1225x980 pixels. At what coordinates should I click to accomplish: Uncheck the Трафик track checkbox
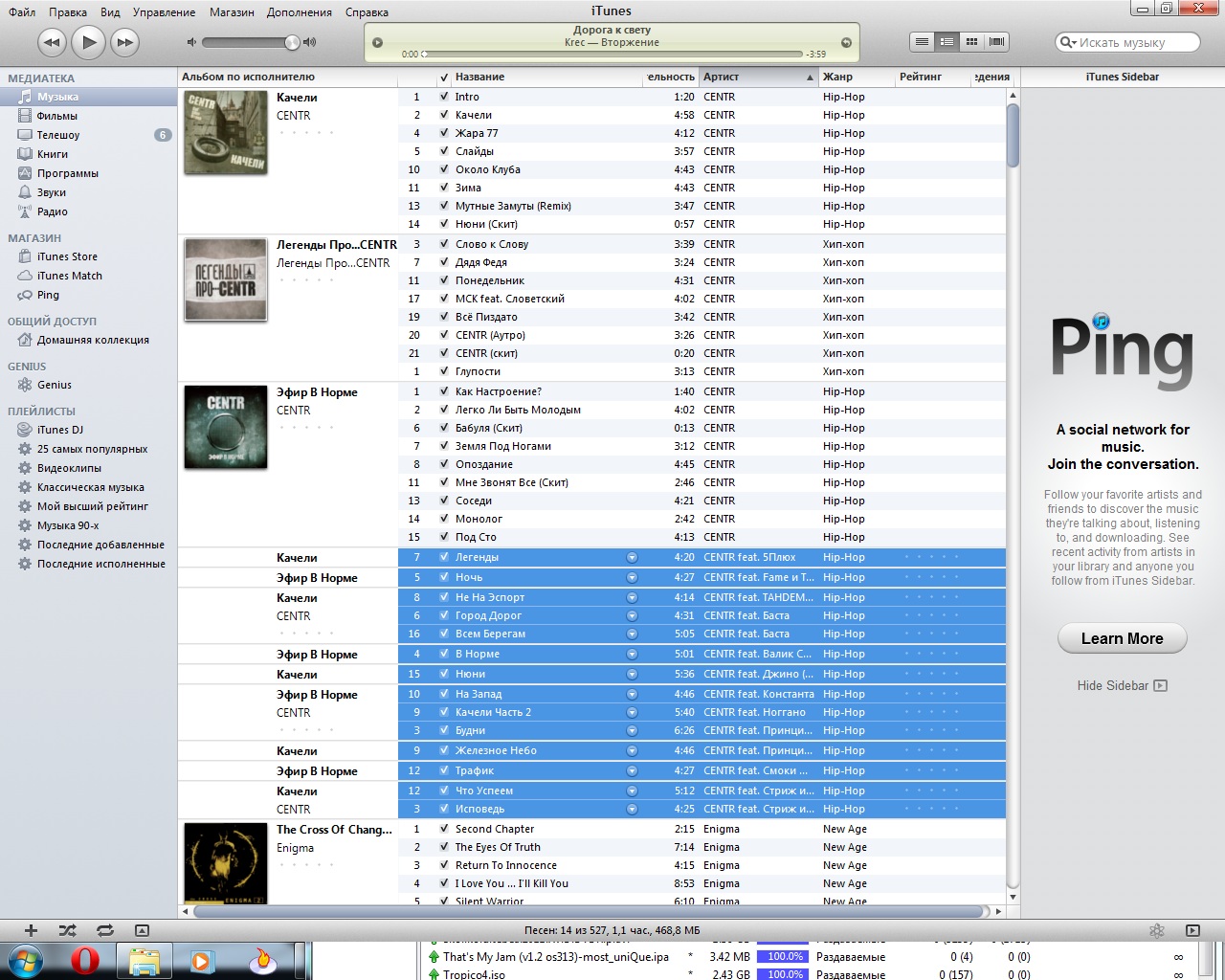(444, 770)
